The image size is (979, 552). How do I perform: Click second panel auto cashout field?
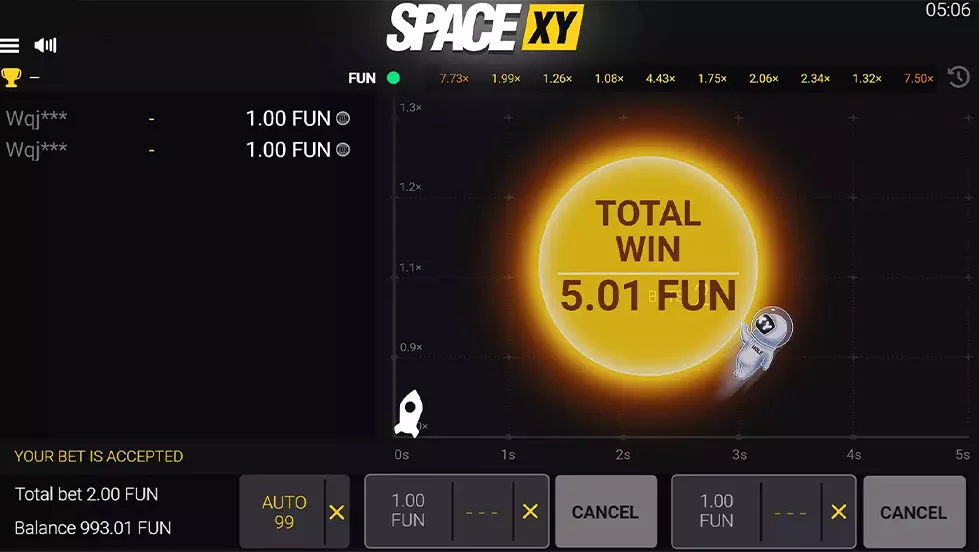pos(790,511)
